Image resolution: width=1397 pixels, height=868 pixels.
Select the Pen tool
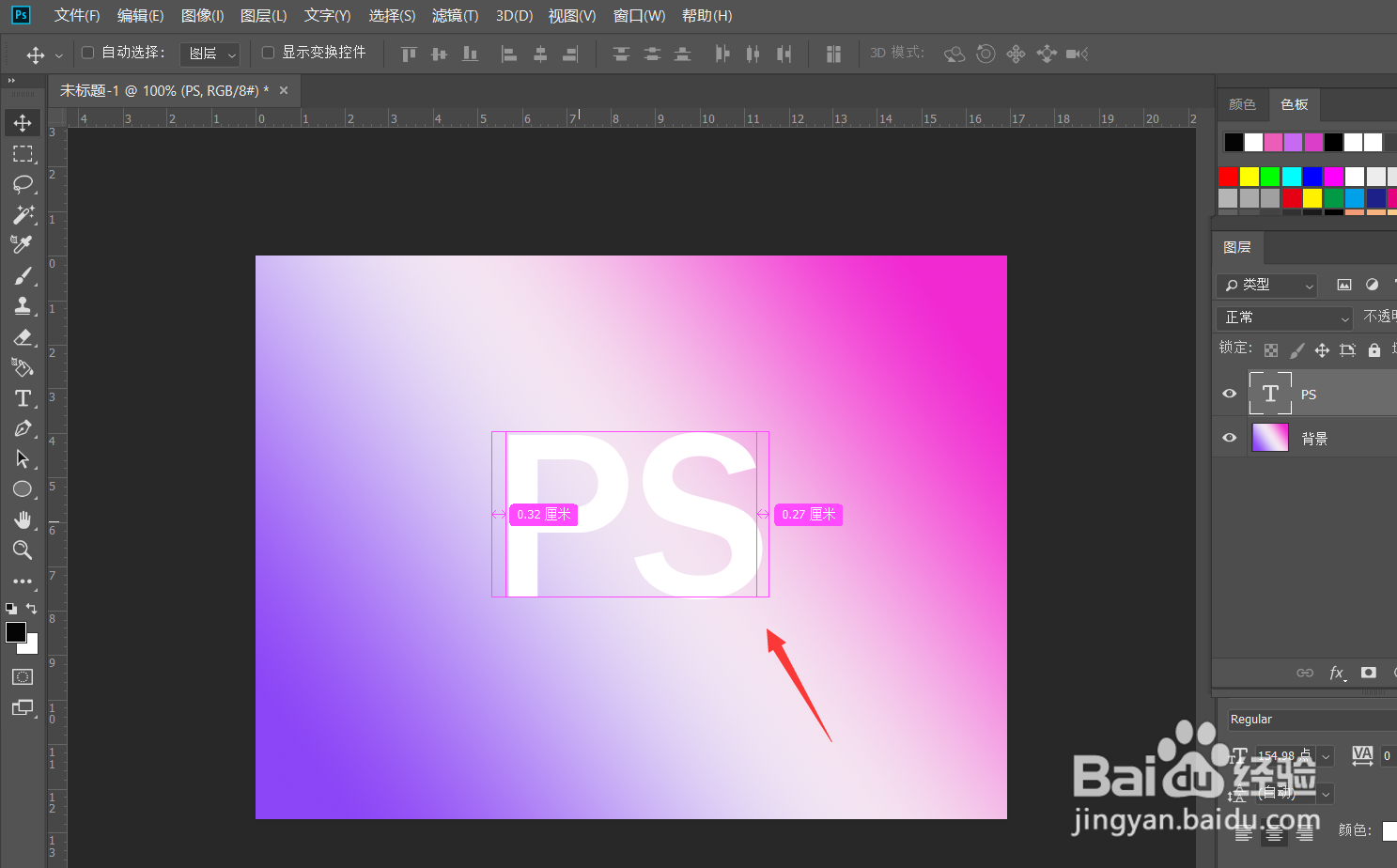tap(23, 428)
